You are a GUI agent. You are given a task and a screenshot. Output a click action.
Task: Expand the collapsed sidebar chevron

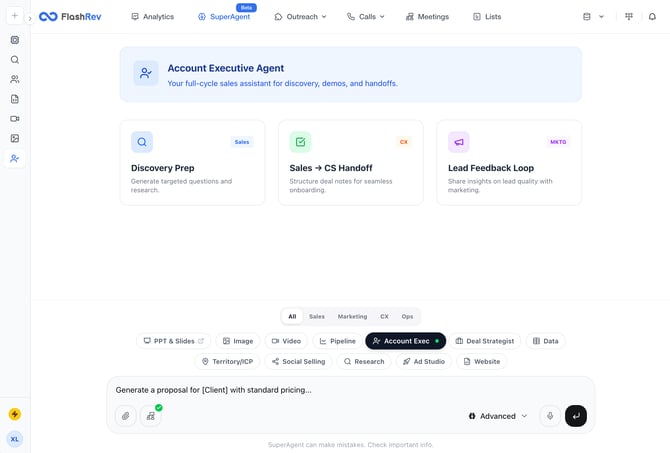click(30, 18)
